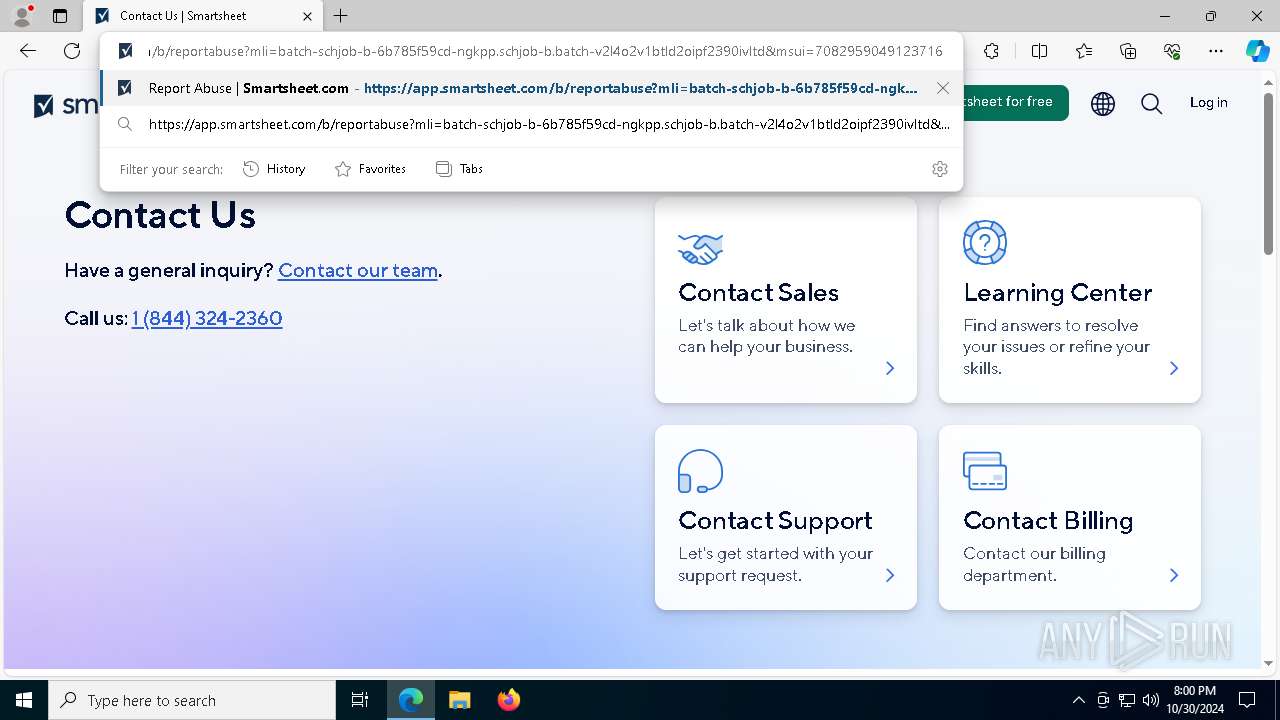Screen dimensions: 1280x720
Task: Open Smartsheet site search magnifier
Action: point(1152,103)
